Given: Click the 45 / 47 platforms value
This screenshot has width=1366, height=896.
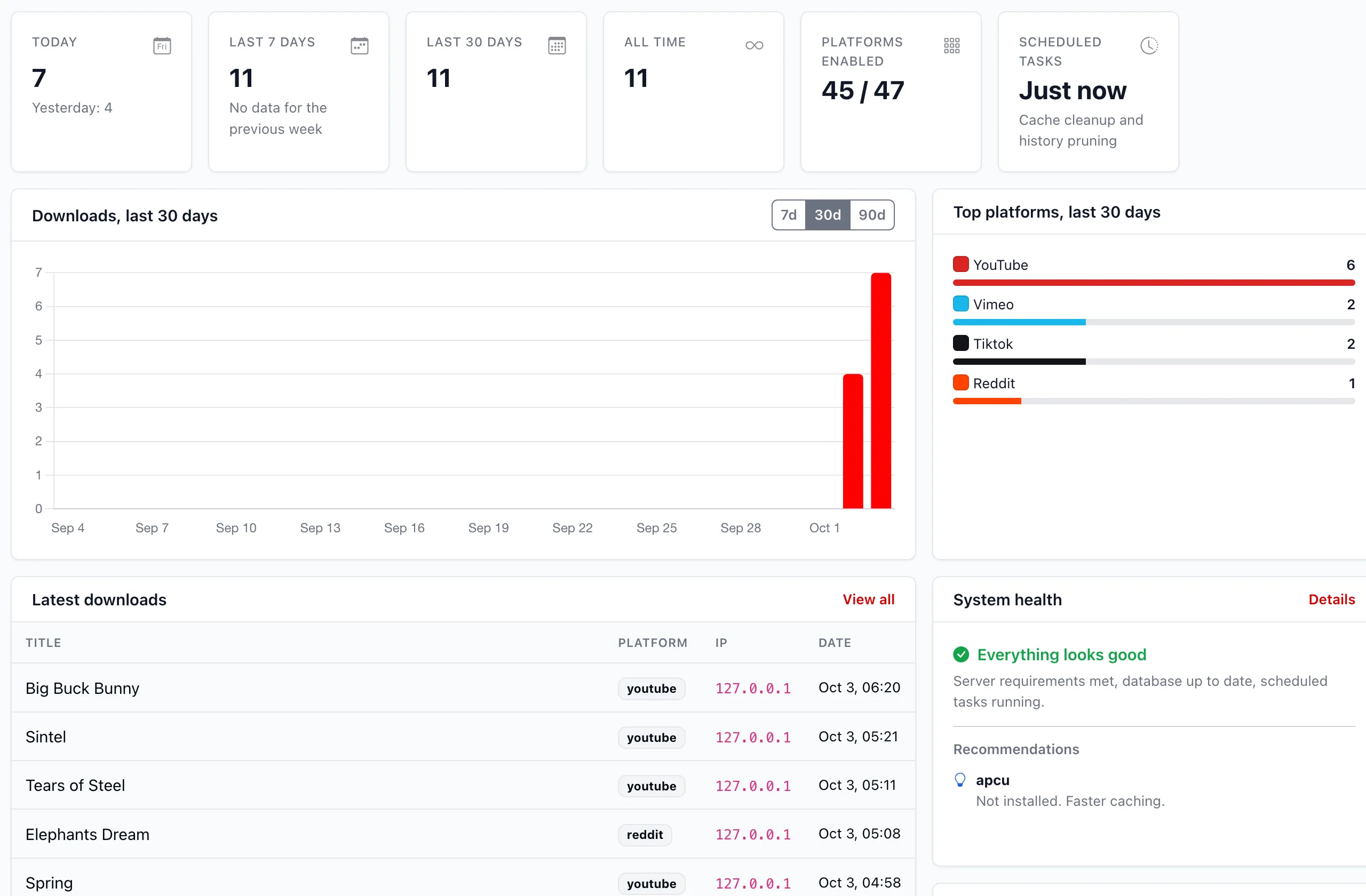Looking at the screenshot, I should (863, 90).
